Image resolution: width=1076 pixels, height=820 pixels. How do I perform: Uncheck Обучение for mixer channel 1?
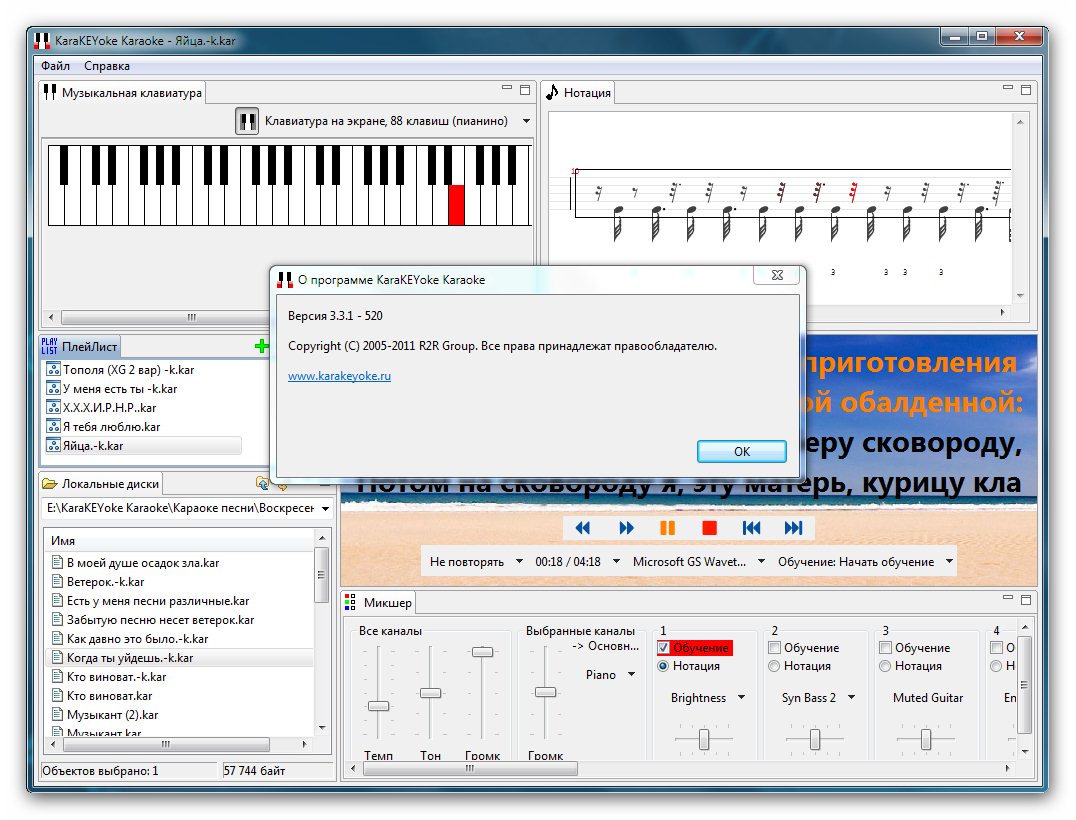pos(664,648)
